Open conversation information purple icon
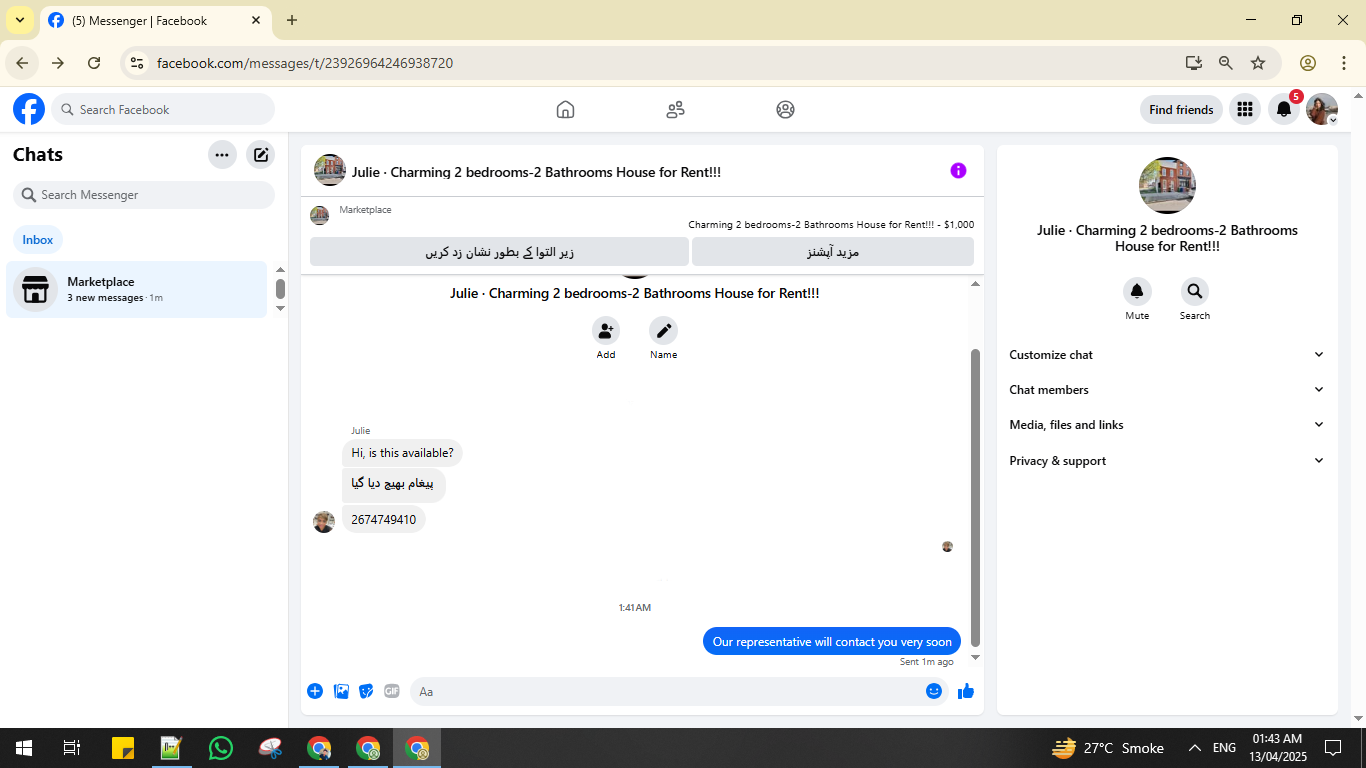 pos(958,171)
